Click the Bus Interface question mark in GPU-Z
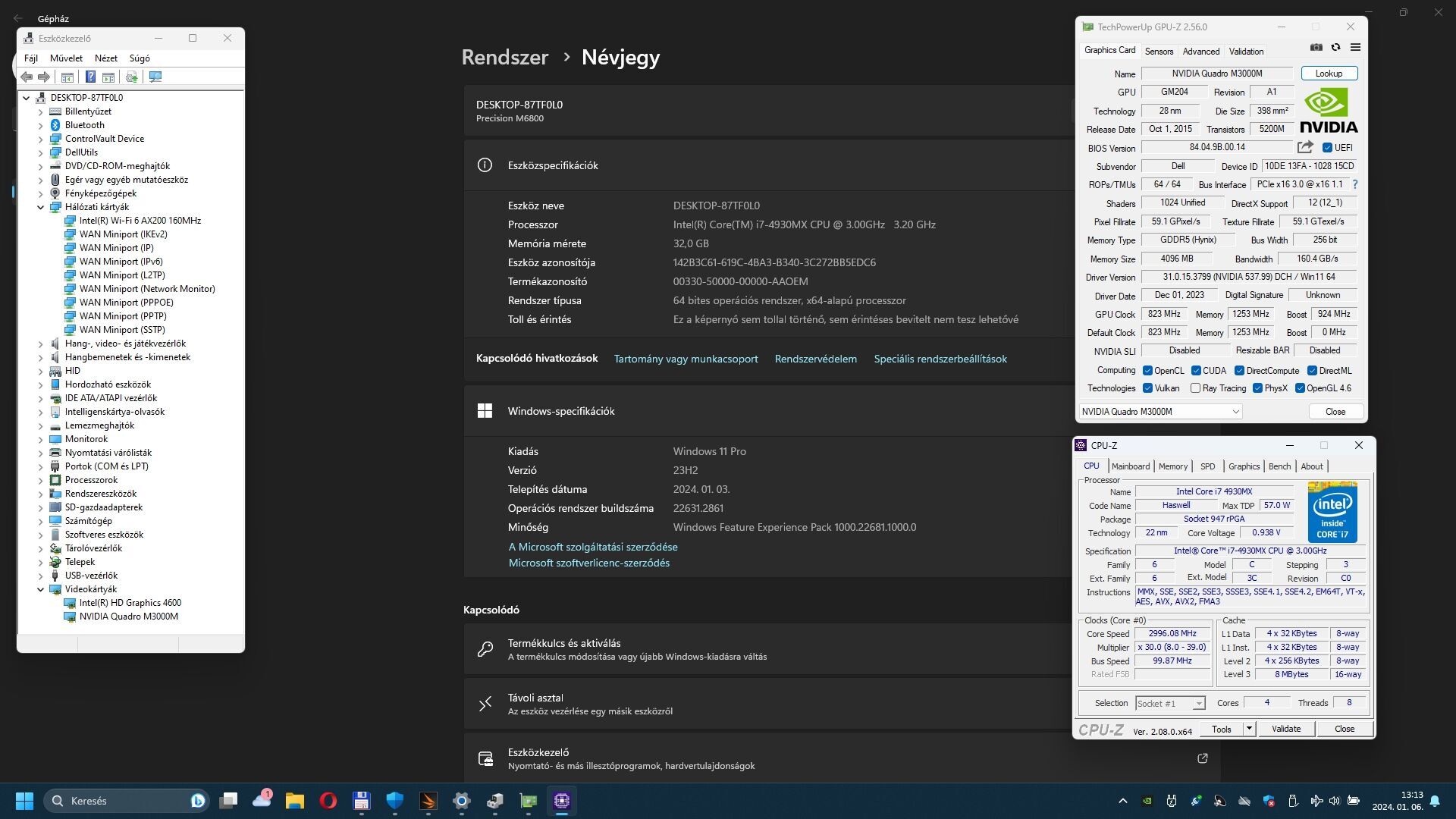Viewport: 1456px width, 819px height. coord(1355,184)
